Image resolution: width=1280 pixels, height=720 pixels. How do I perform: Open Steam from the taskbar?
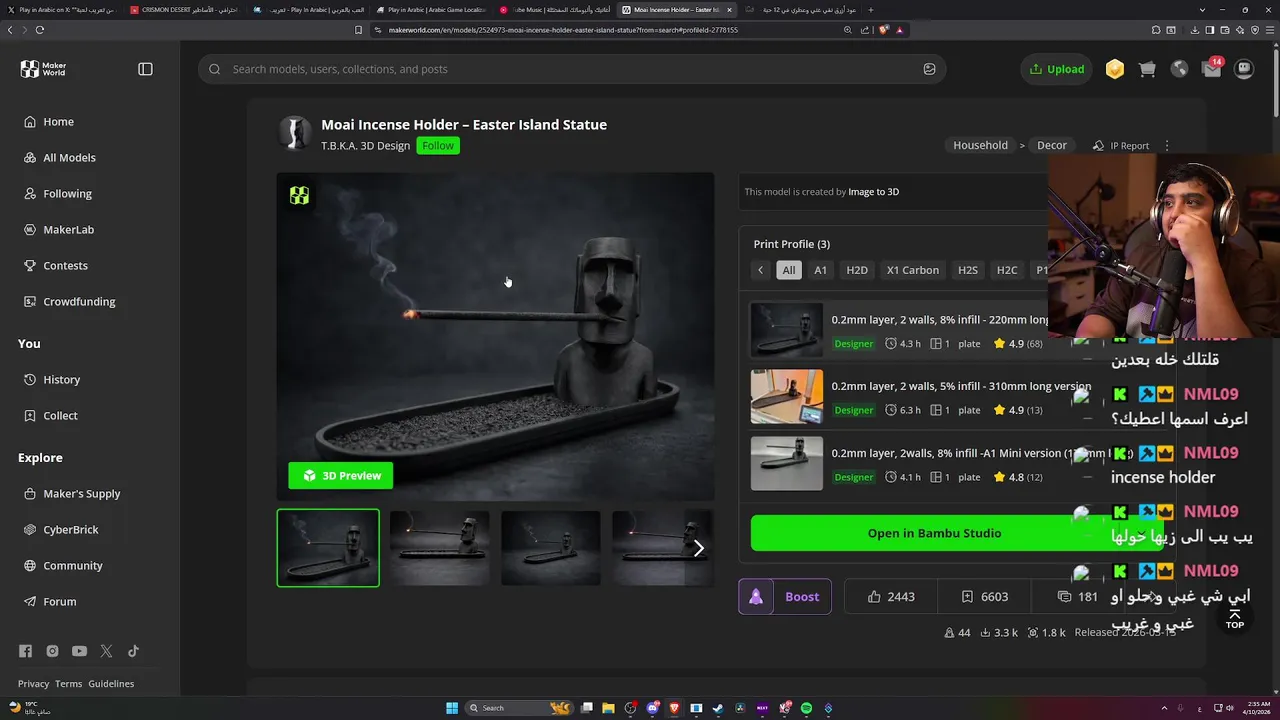pos(718,708)
